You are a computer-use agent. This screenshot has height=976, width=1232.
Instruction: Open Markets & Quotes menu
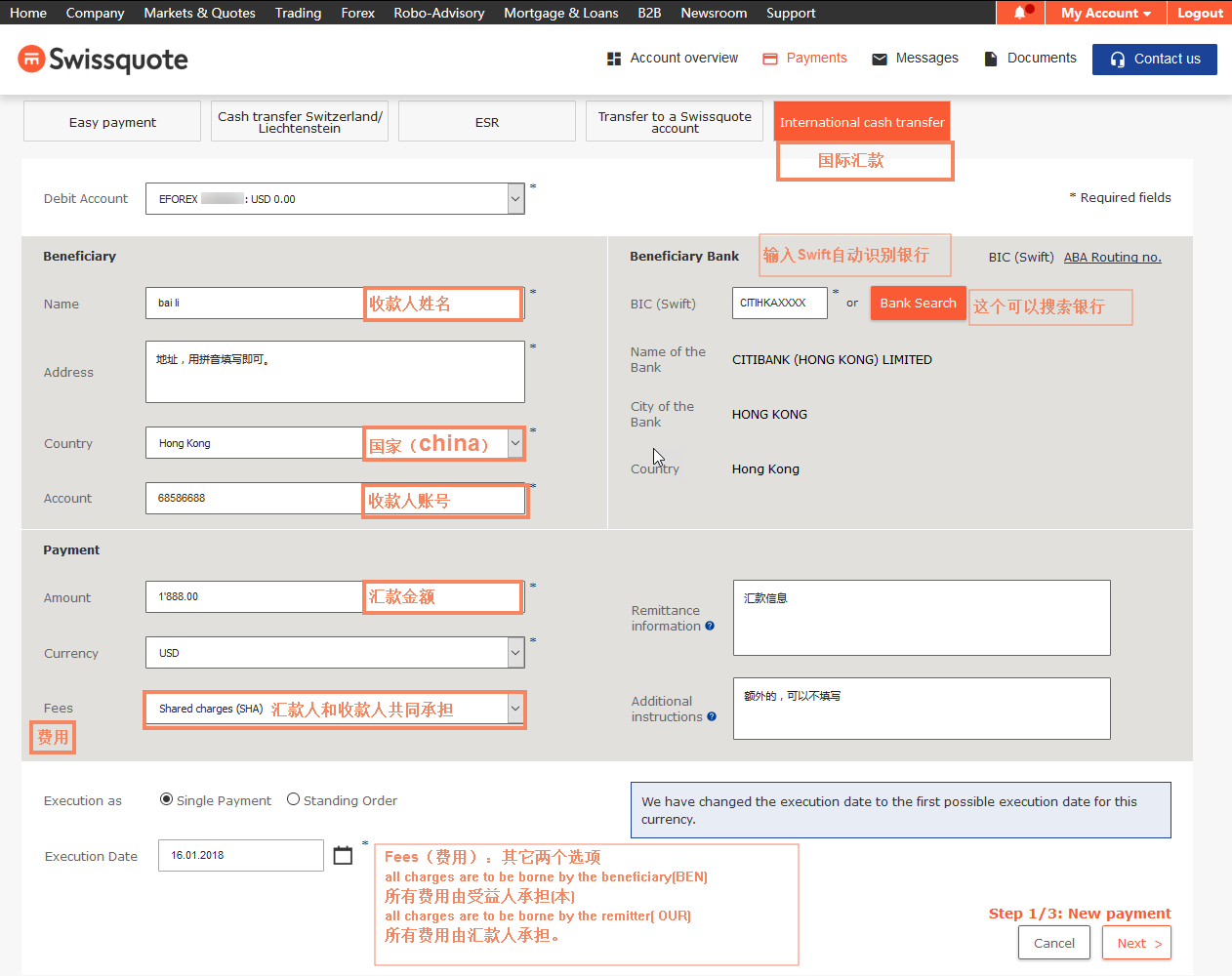pos(199,13)
